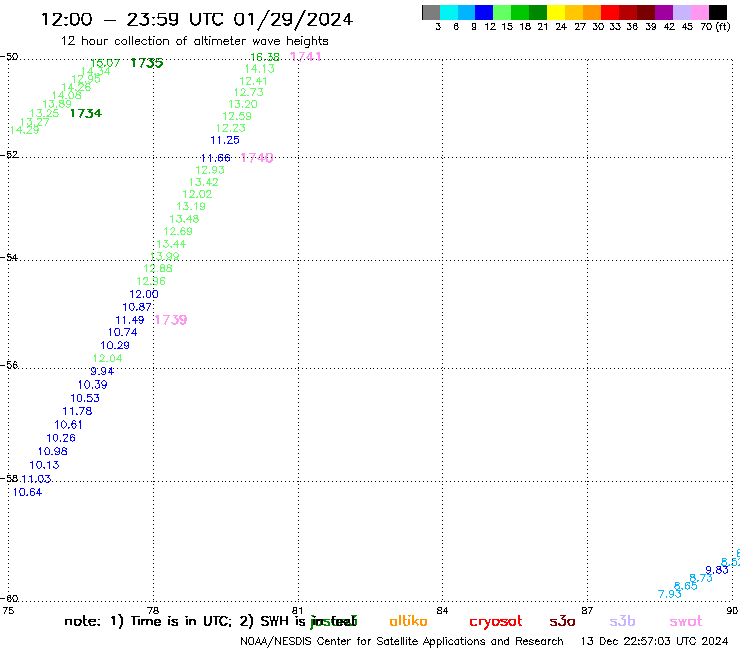Click the wave height value 12.41
This screenshot has height=650, width=740.
tap(253, 81)
